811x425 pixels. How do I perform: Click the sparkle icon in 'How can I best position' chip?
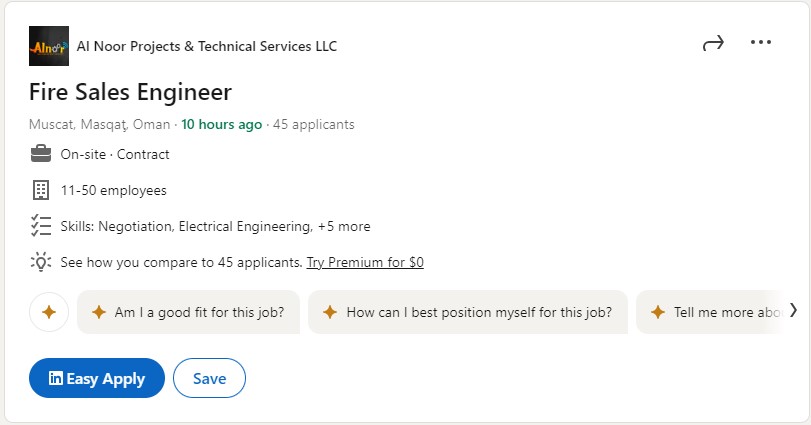click(x=330, y=312)
